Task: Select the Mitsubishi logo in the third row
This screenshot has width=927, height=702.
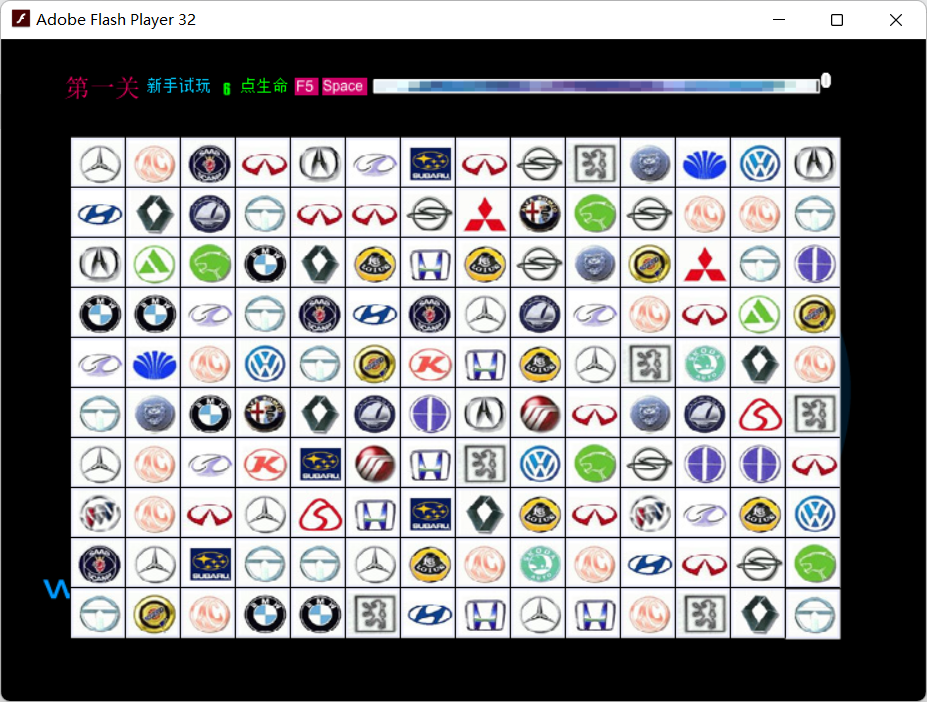Action: 704,264
